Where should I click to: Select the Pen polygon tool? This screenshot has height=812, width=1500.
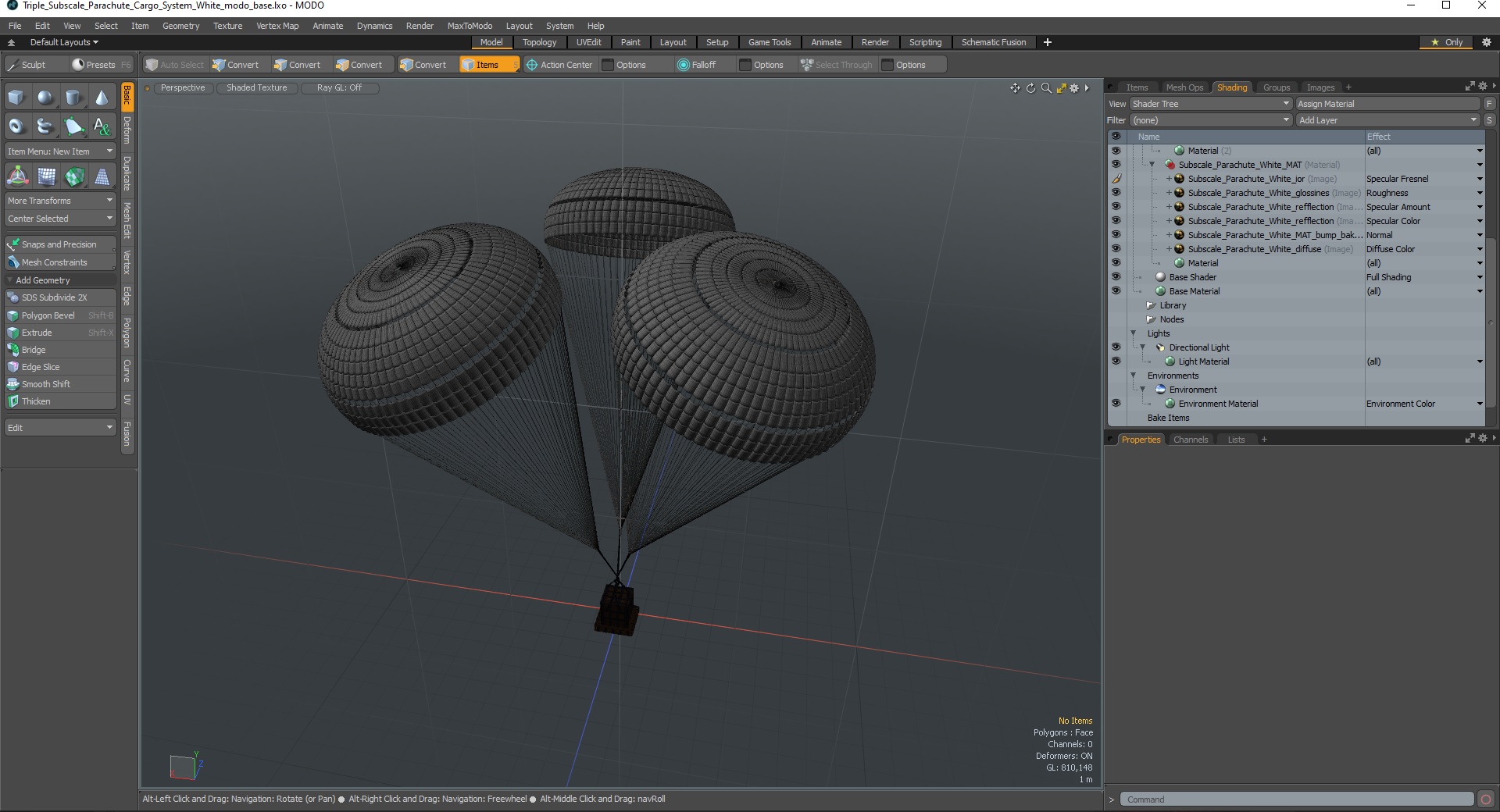(x=73, y=126)
